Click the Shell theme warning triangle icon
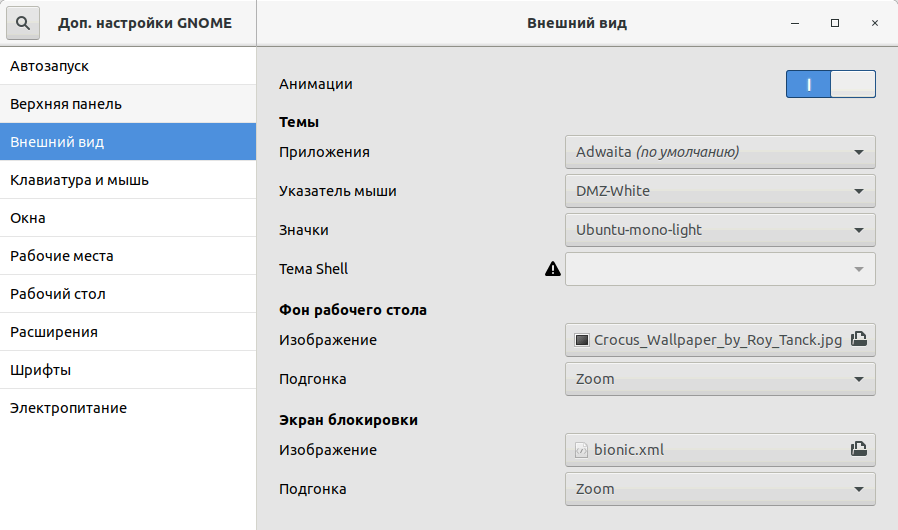898x530 pixels. (x=553, y=269)
